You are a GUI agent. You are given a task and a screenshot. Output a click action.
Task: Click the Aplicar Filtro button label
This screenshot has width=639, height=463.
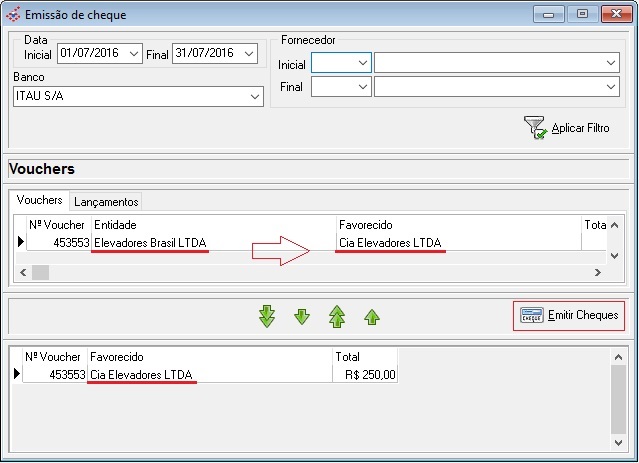click(580, 129)
